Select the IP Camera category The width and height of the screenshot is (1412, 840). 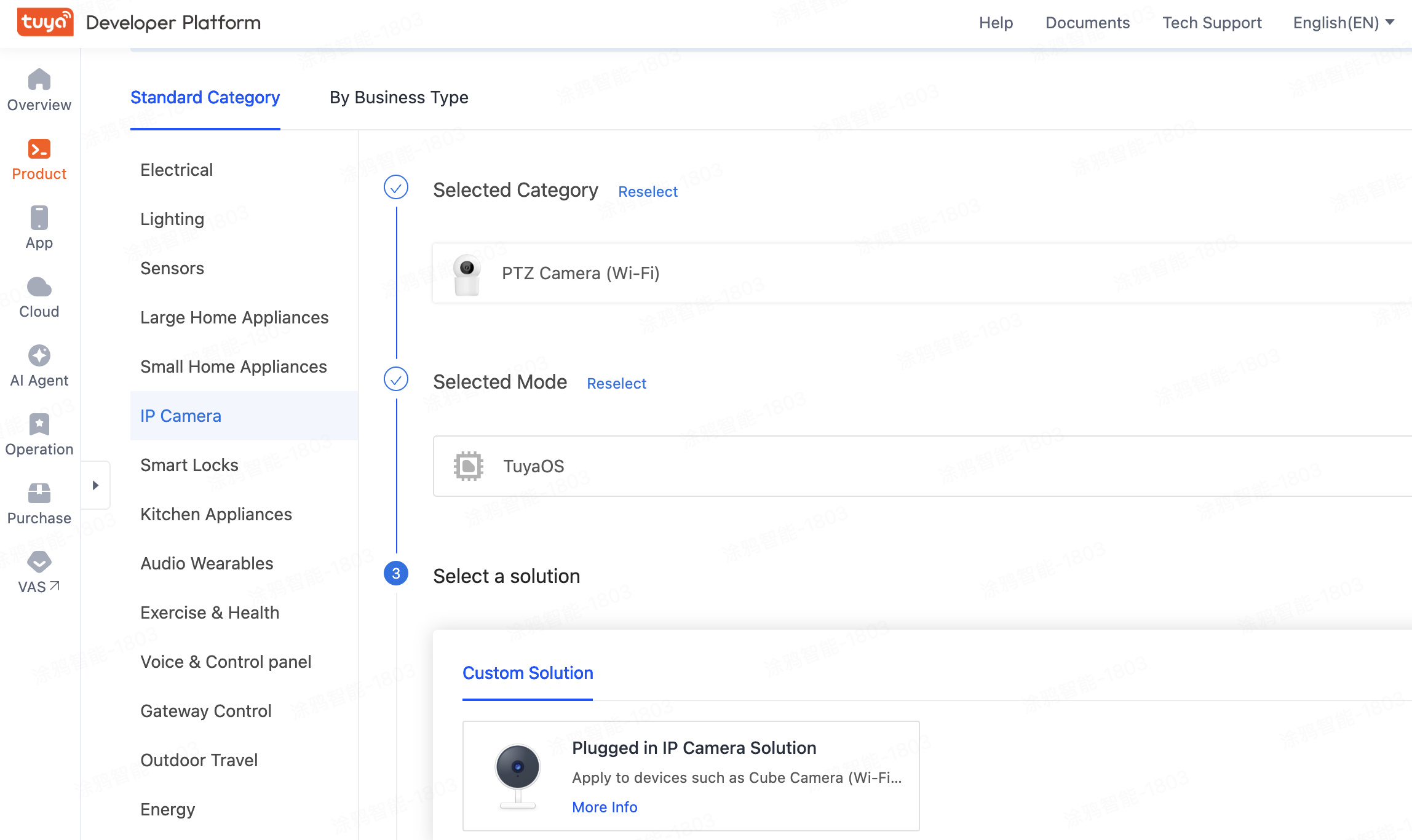click(x=244, y=416)
